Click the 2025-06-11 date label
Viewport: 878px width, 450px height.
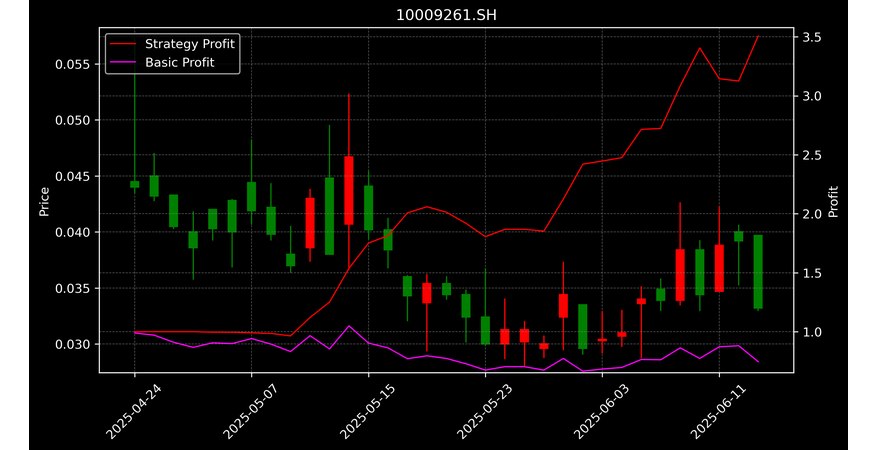(x=718, y=412)
